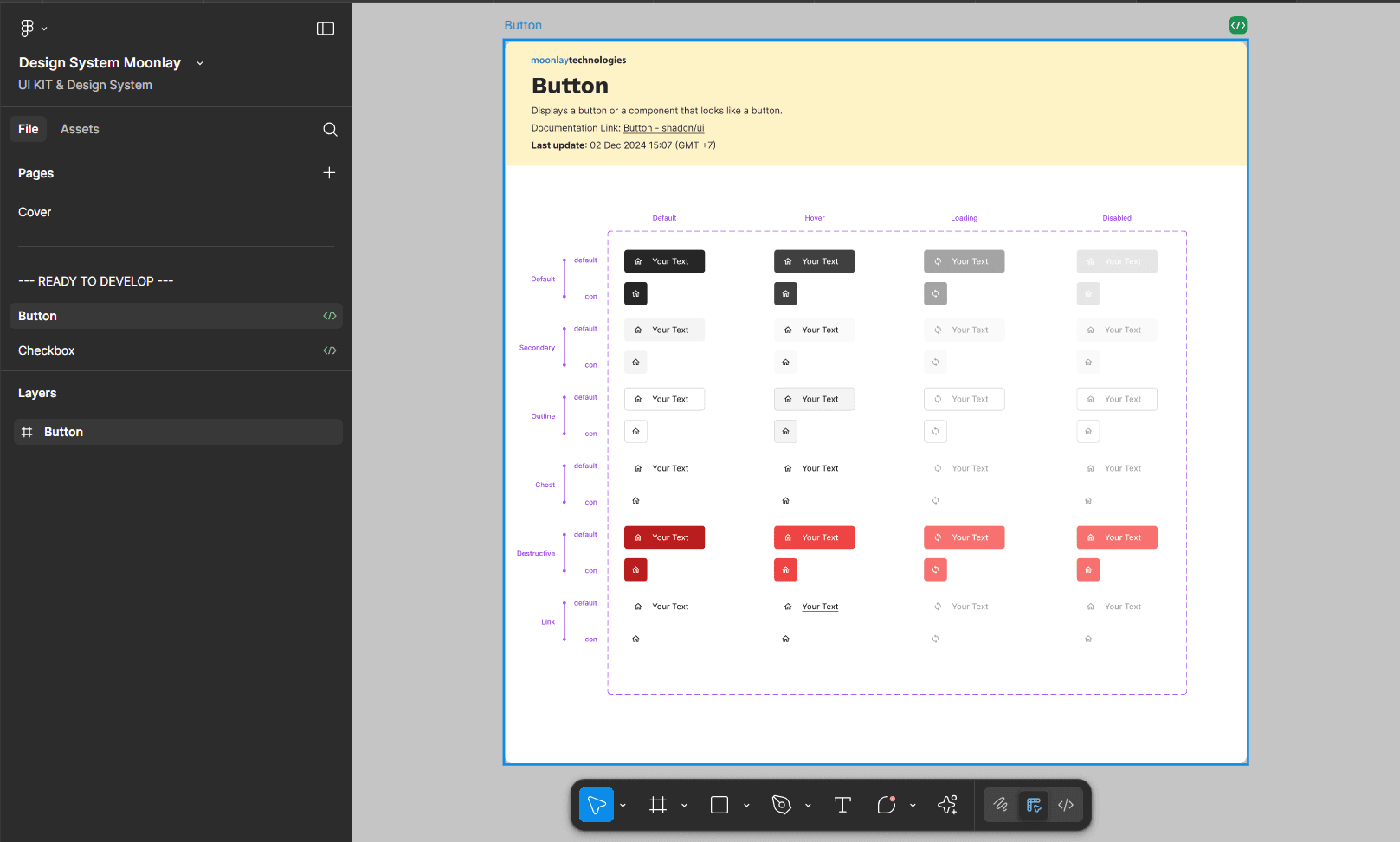Toggle the sidebar panel layout icon

[326, 29]
